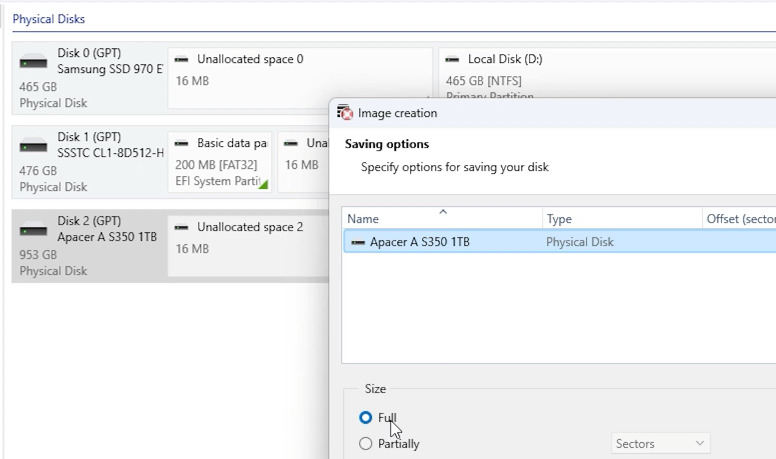Click the Saving options heading

pos(387,144)
